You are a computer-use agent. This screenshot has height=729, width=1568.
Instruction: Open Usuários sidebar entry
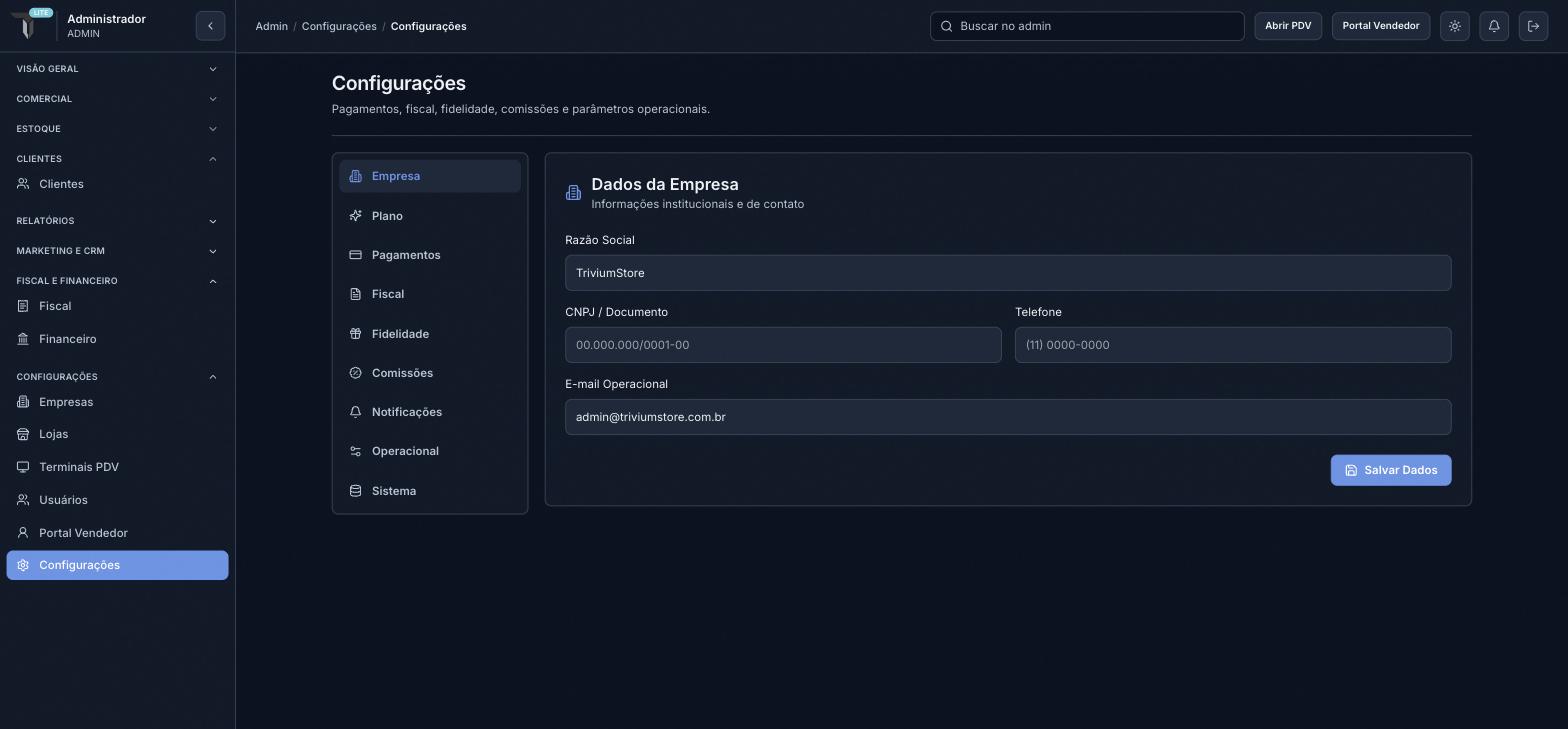click(117, 500)
